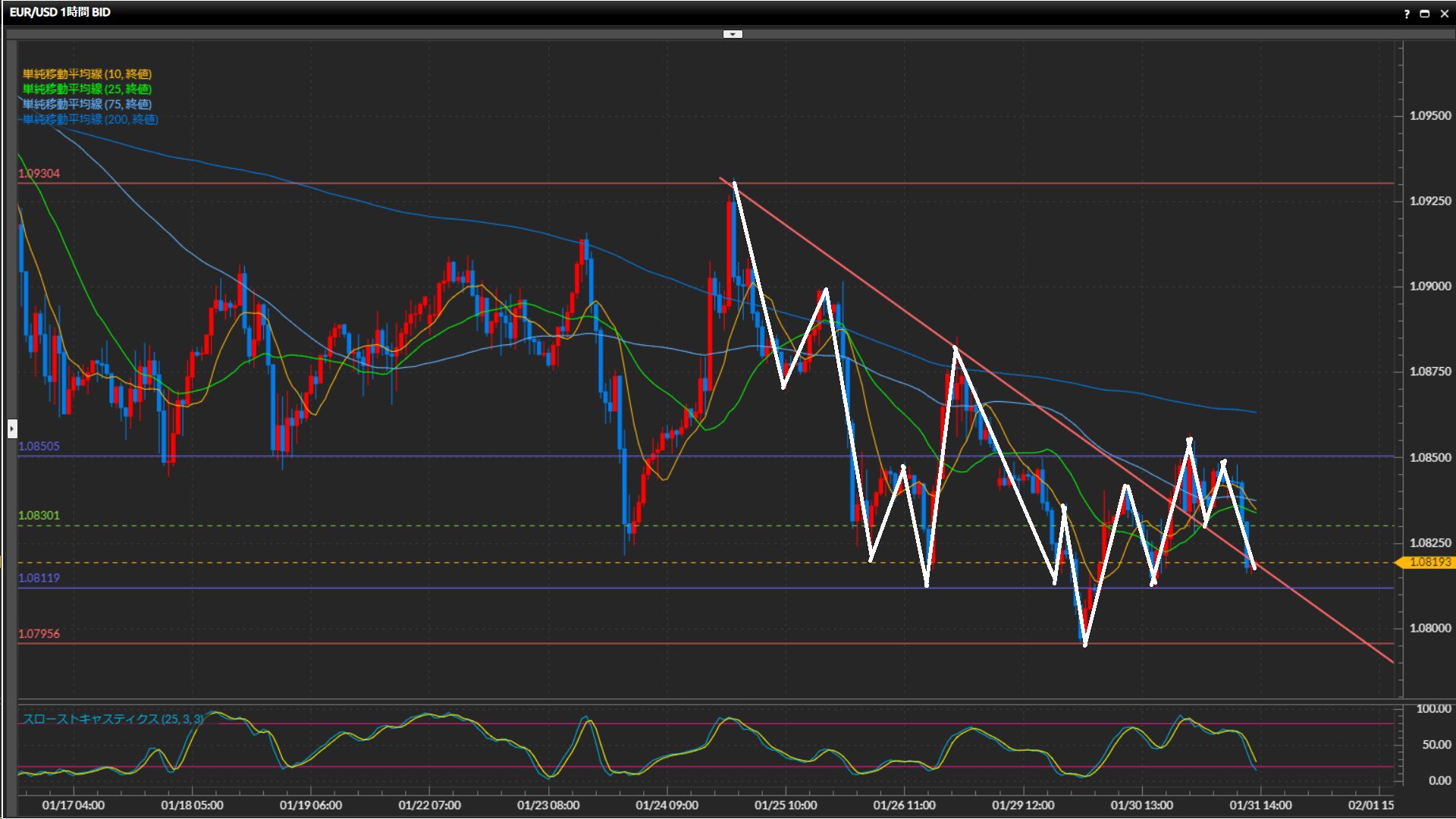Image resolution: width=1456 pixels, height=819 pixels.
Task: Click the 1.07956 red support line label
Action: pos(39,634)
